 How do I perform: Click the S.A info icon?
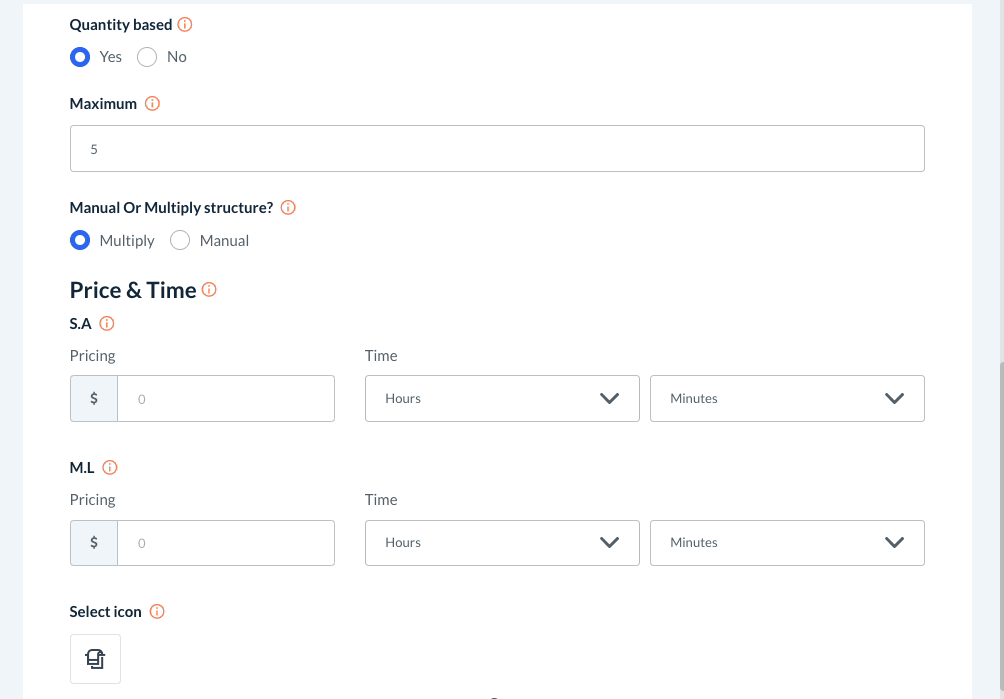tap(107, 323)
